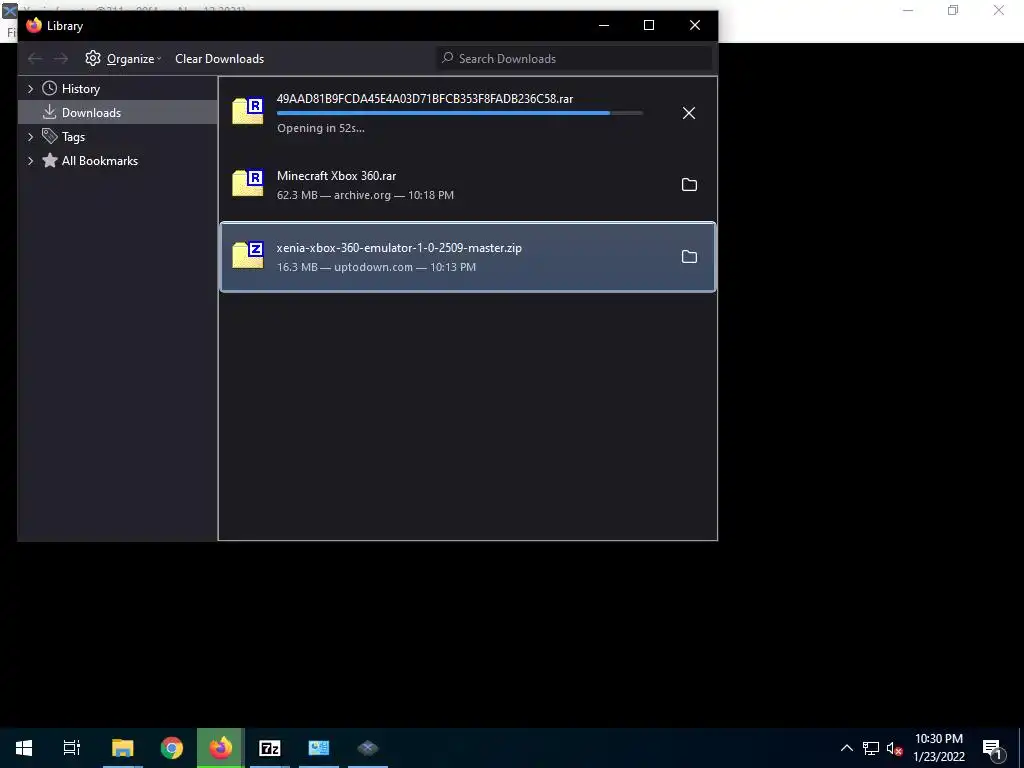1024x768 pixels.
Task: Open the Organize gear menu
Action: click(x=123, y=59)
